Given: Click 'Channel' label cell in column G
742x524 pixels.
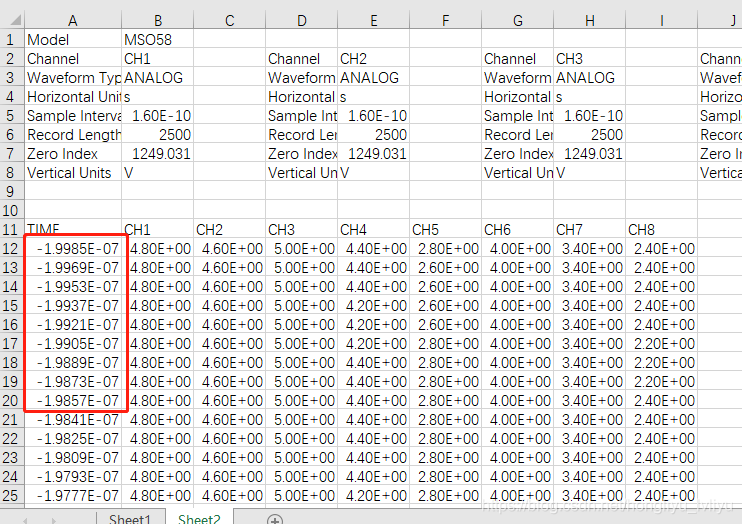Looking at the screenshot, I should [x=517, y=58].
